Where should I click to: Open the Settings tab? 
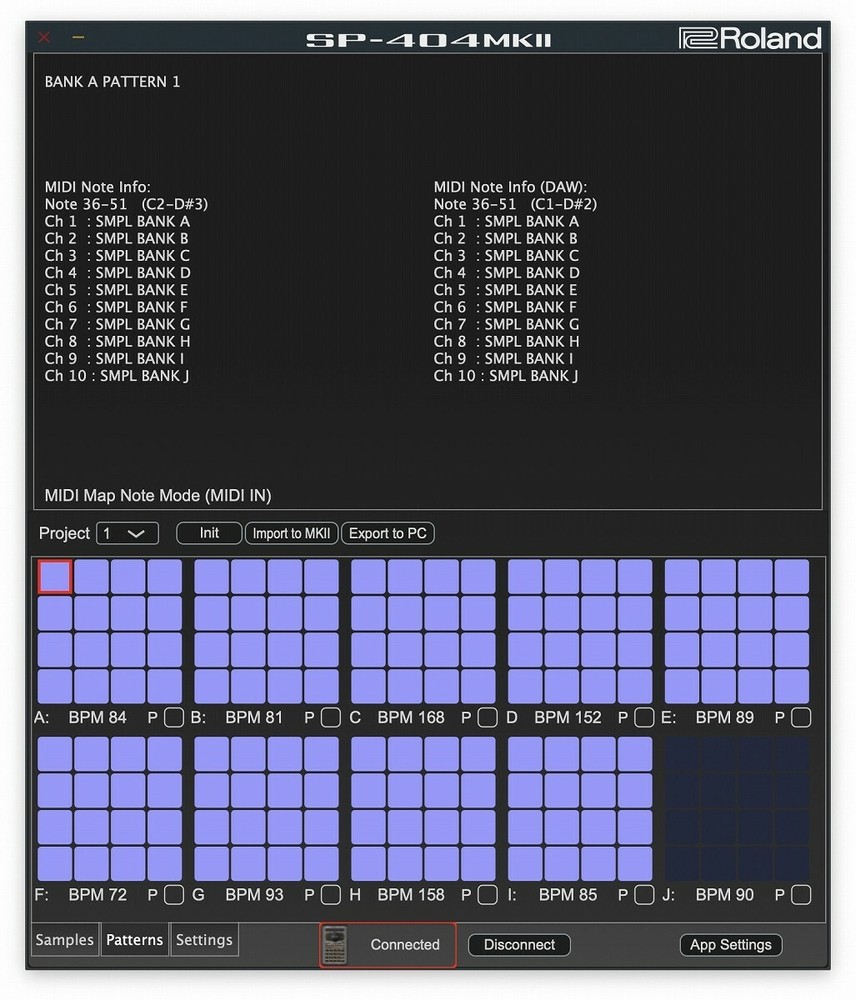coord(204,940)
